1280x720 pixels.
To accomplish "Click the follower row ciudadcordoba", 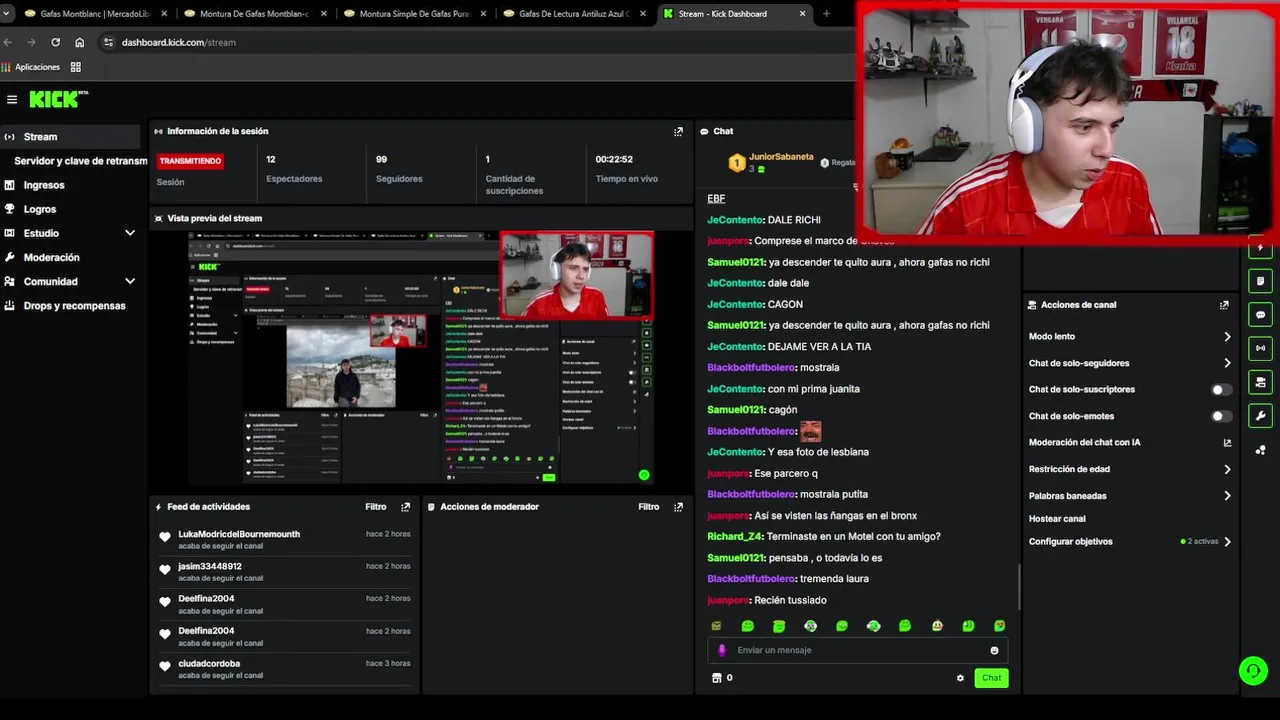I will point(284,669).
